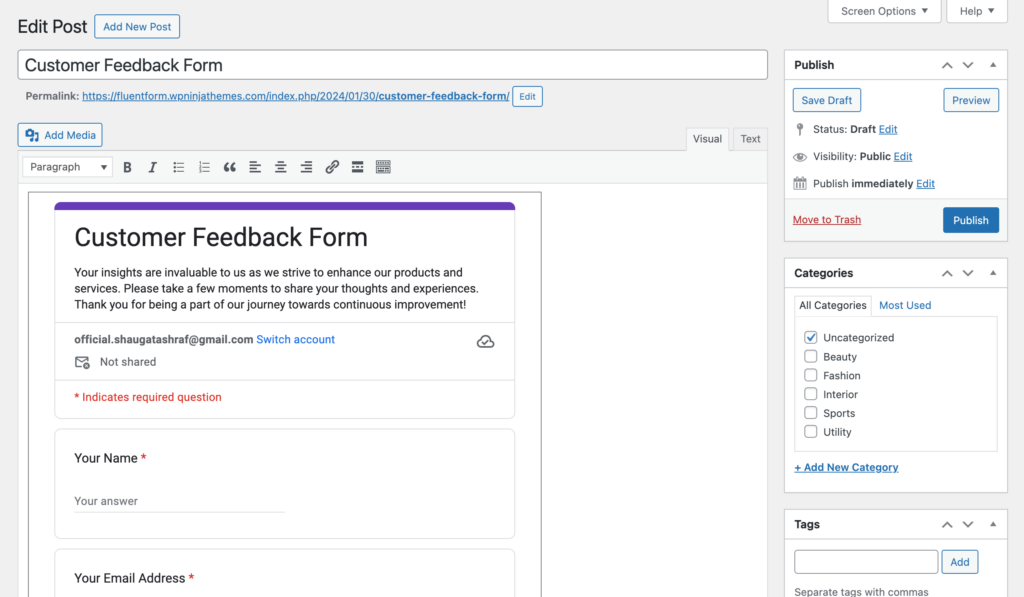1024x597 pixels.
Task: Click the cloud saved icon in form
Action: pyautogui.click(x=485, y=342)
